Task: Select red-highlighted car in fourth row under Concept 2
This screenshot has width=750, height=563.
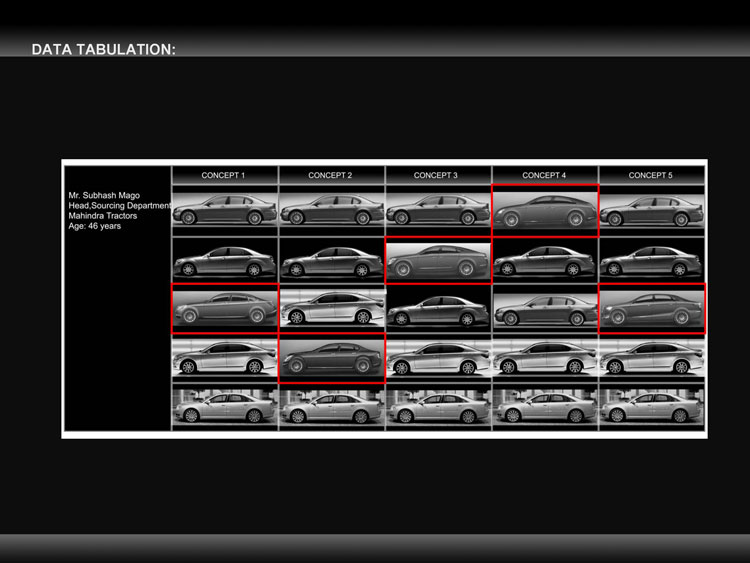Action: pos(332,358)
